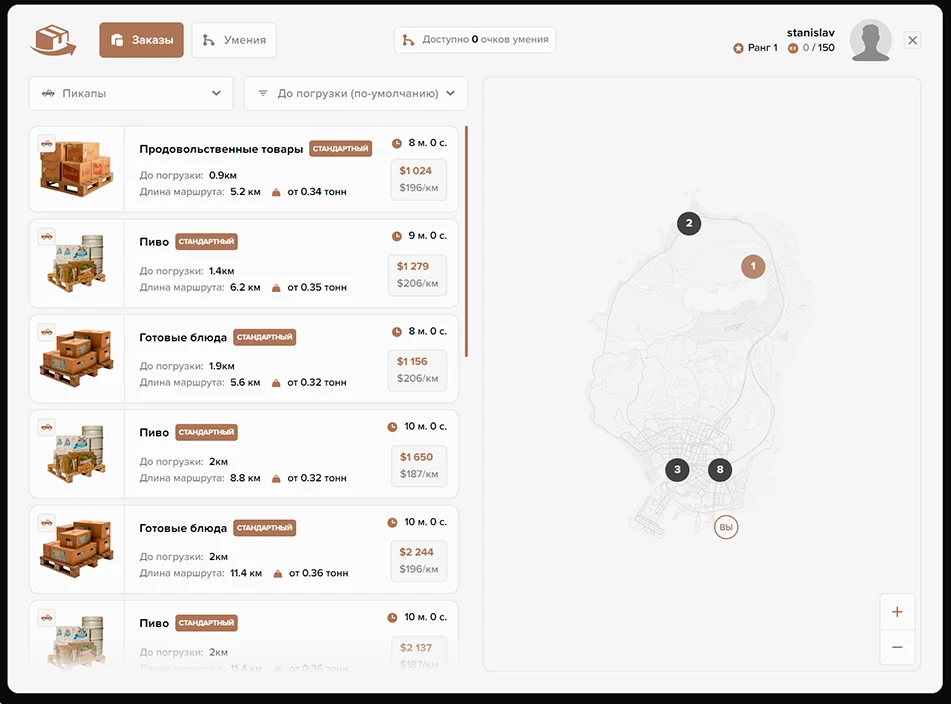Zoom out the map with minus button

click(x=897, y=647)
